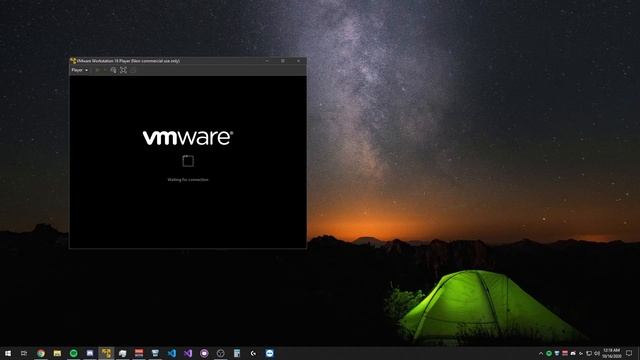Screen dimensions: 640x360
Task: Open Task View on the taskbar
Action: [24, 353]
